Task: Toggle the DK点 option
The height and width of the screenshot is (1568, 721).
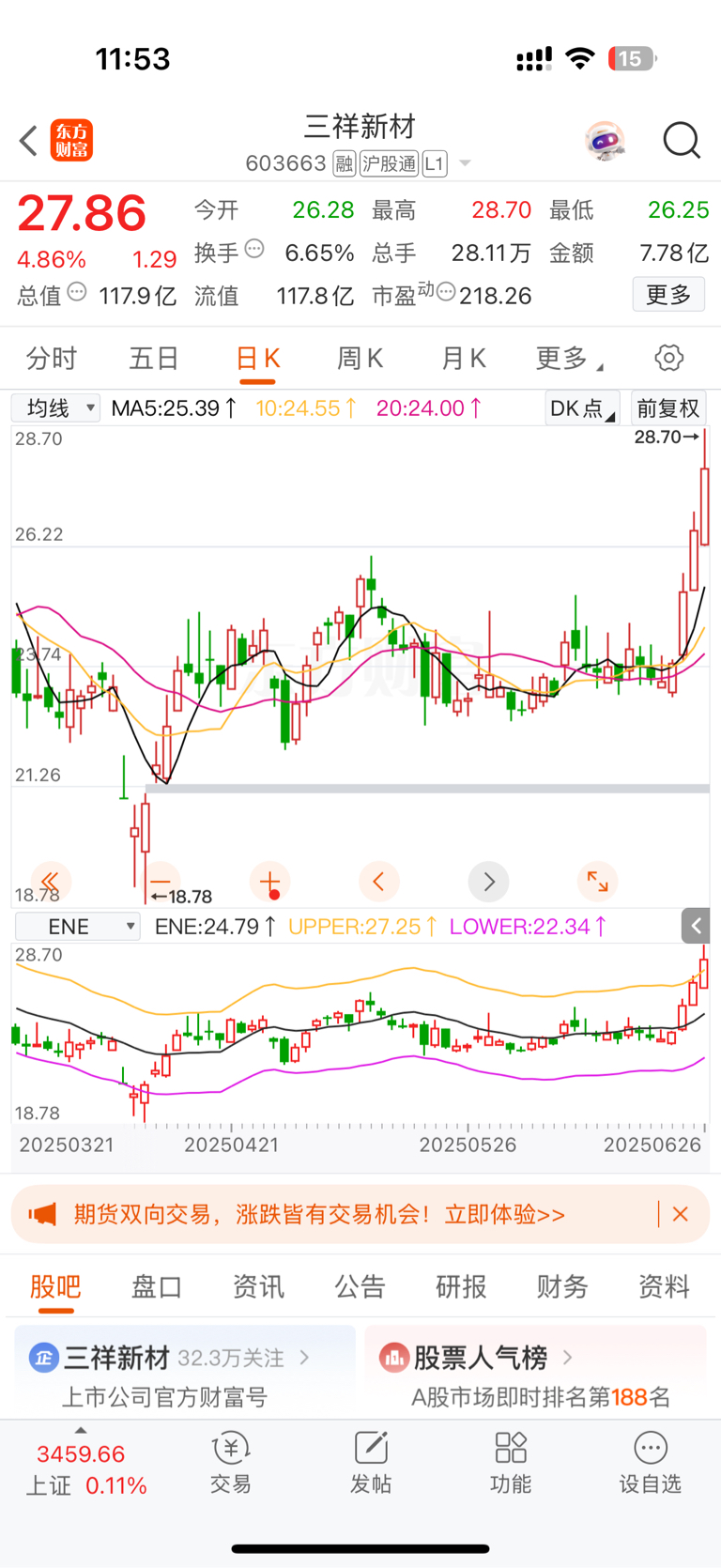Action: [x=582, y=408]
